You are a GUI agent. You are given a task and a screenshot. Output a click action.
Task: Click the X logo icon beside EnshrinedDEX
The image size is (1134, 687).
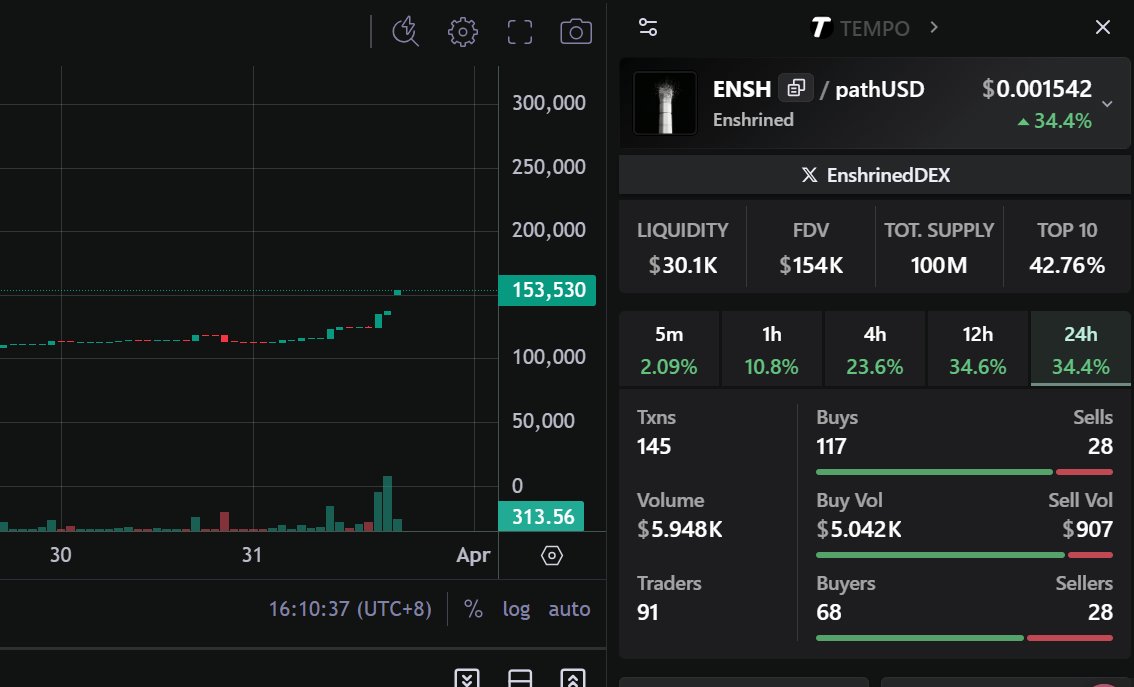[809, 175]
